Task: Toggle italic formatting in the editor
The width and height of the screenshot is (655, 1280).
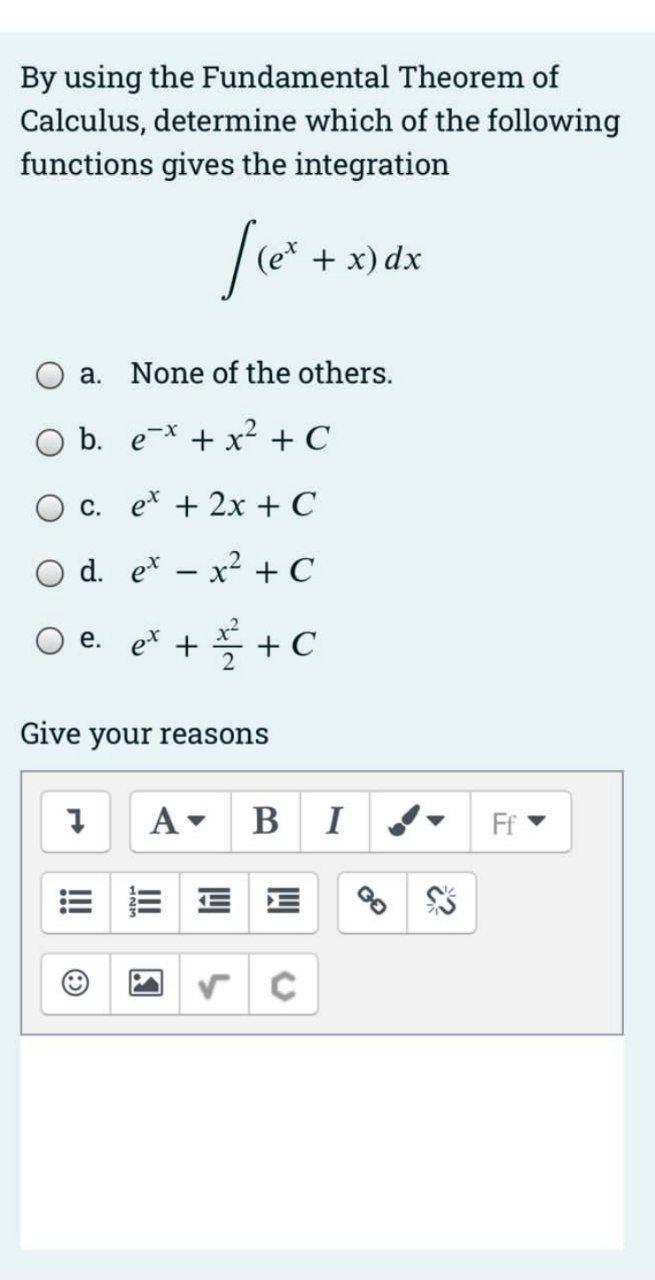Action: (331, 820)
